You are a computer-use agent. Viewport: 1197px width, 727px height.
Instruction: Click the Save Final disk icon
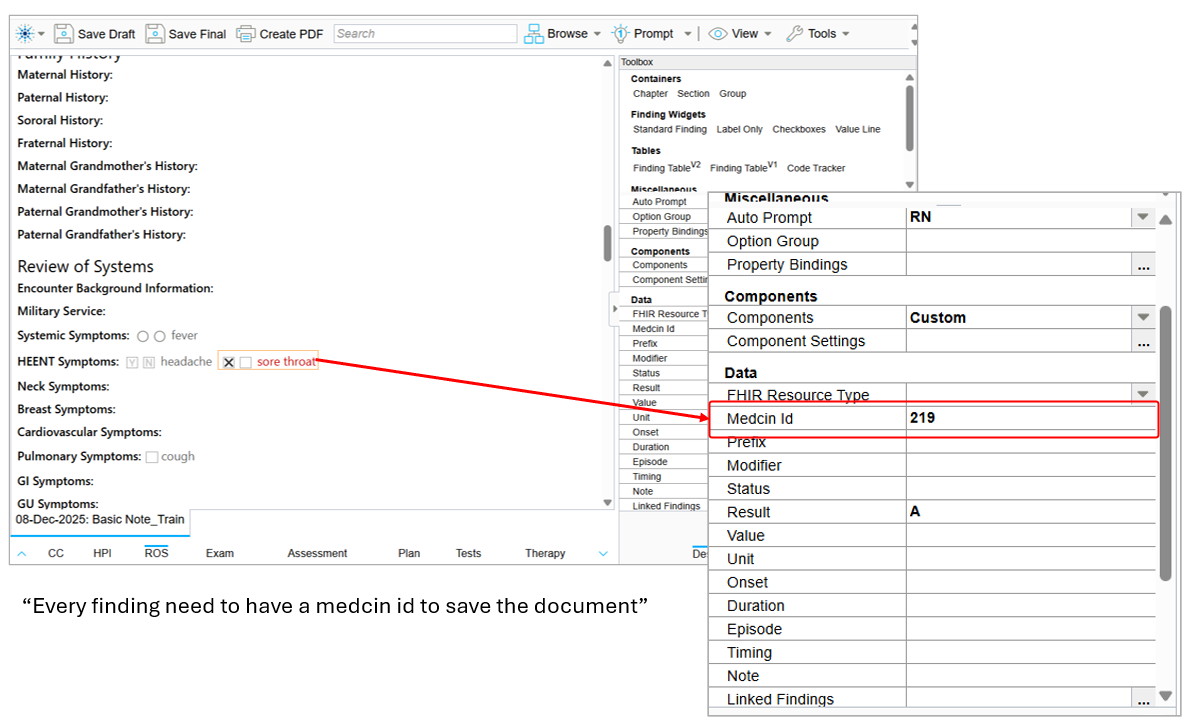tap(155, 34)
